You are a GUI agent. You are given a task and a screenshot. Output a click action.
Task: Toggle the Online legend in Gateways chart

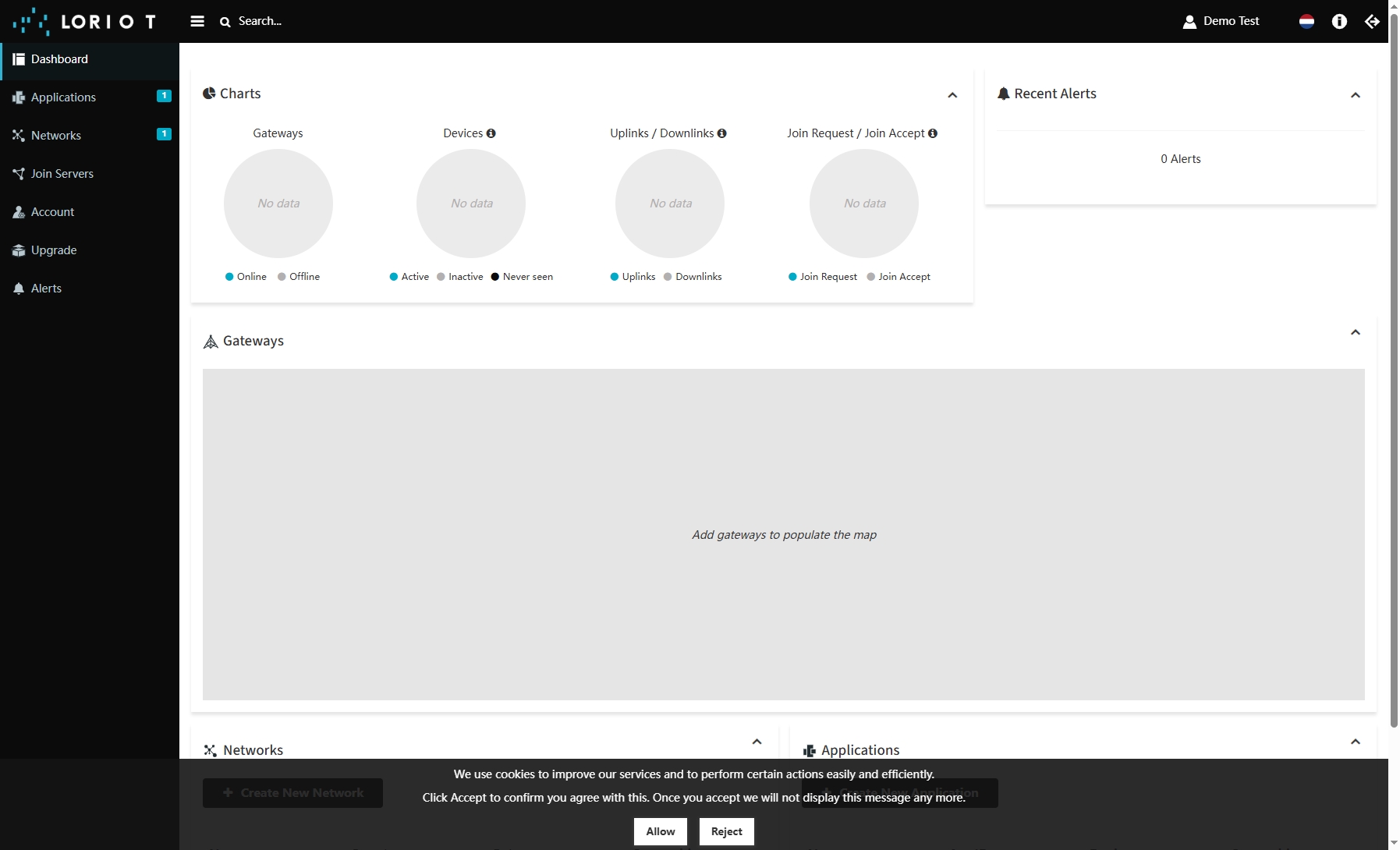246,277
